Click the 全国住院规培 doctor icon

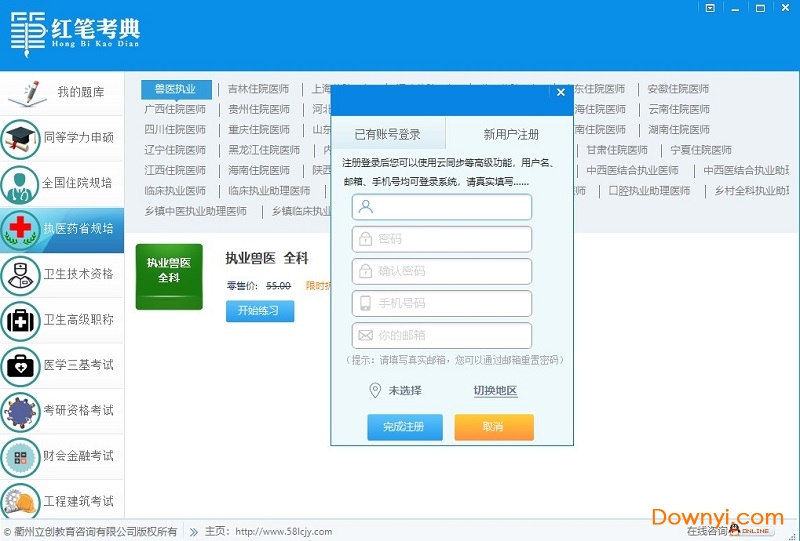click(20, 183)
